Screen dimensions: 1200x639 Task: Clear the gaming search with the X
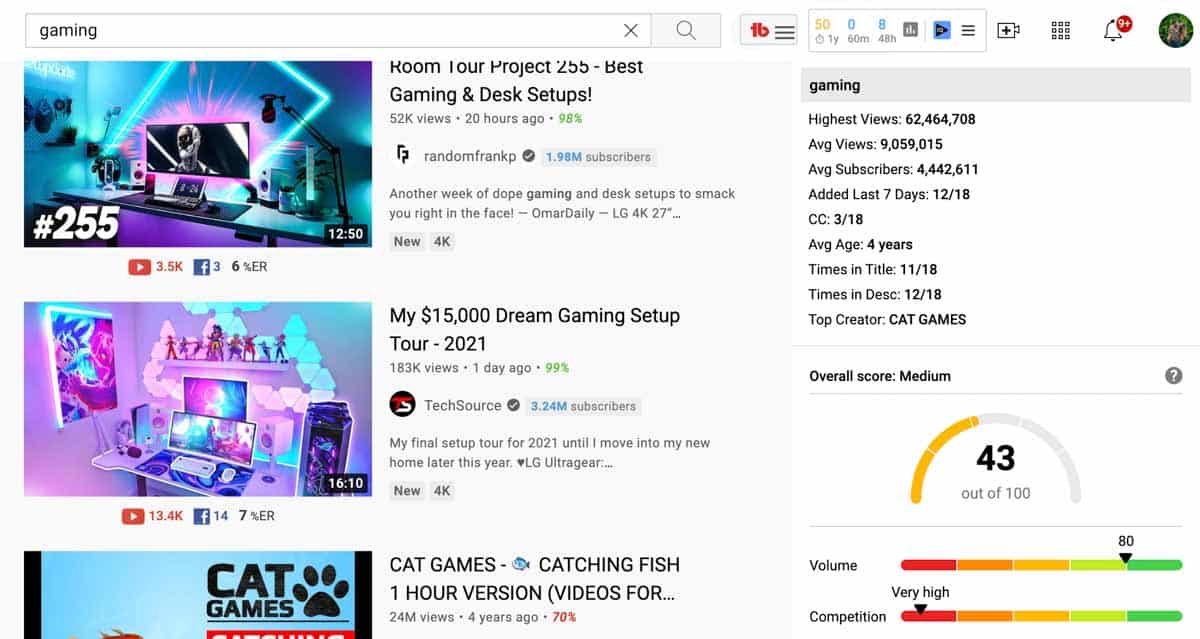click(x=631, y=30)
